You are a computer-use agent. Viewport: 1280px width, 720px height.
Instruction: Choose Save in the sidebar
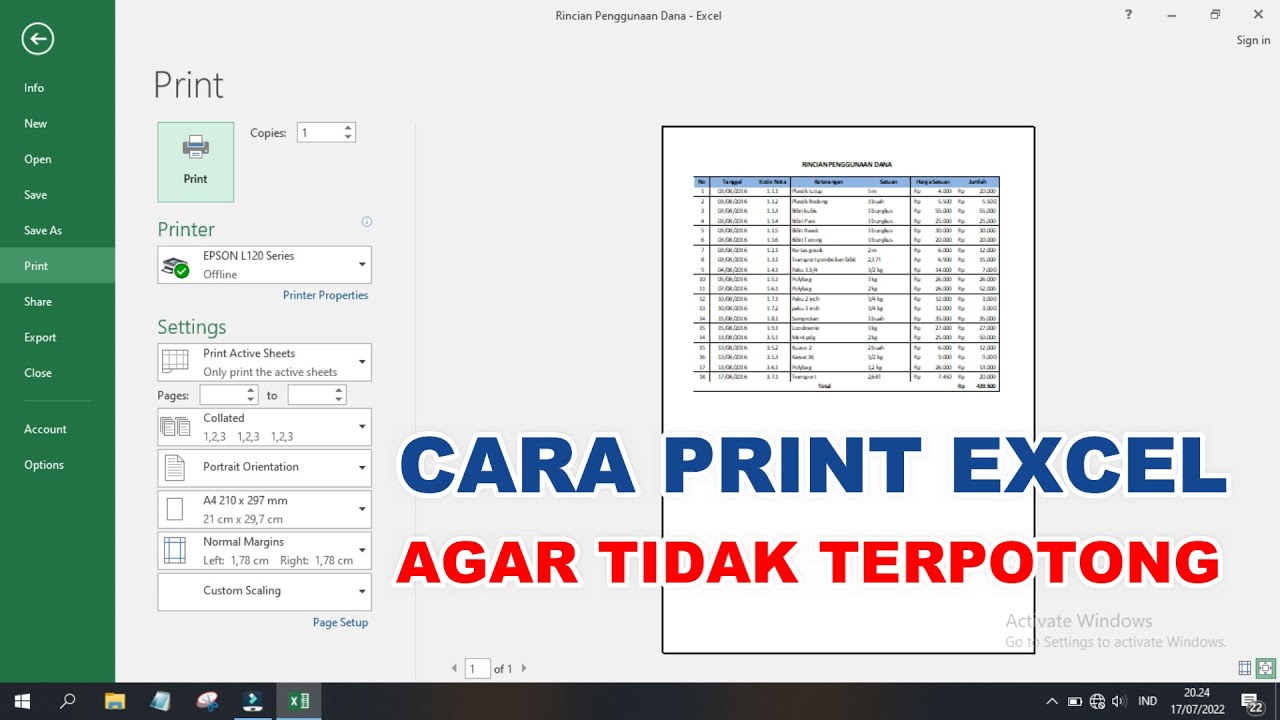pos(35,195)
